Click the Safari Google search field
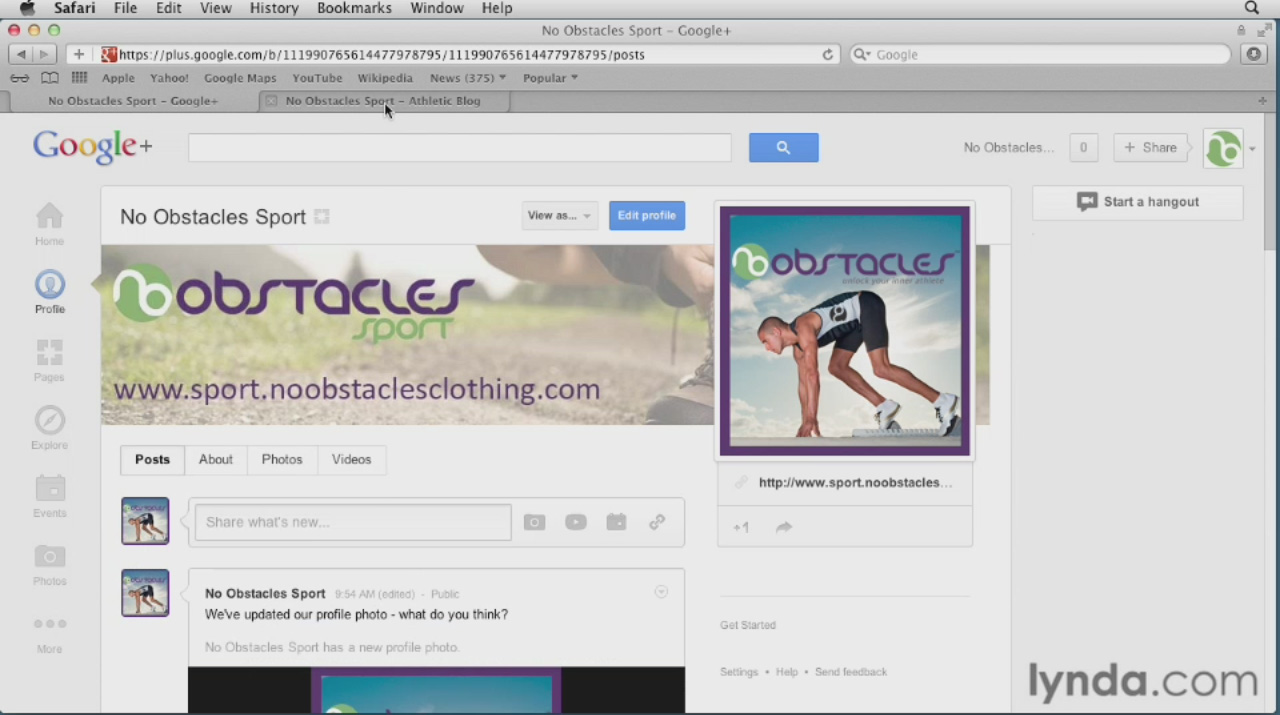This screenshot has height=715, width=1280. tap(1040, 54)
